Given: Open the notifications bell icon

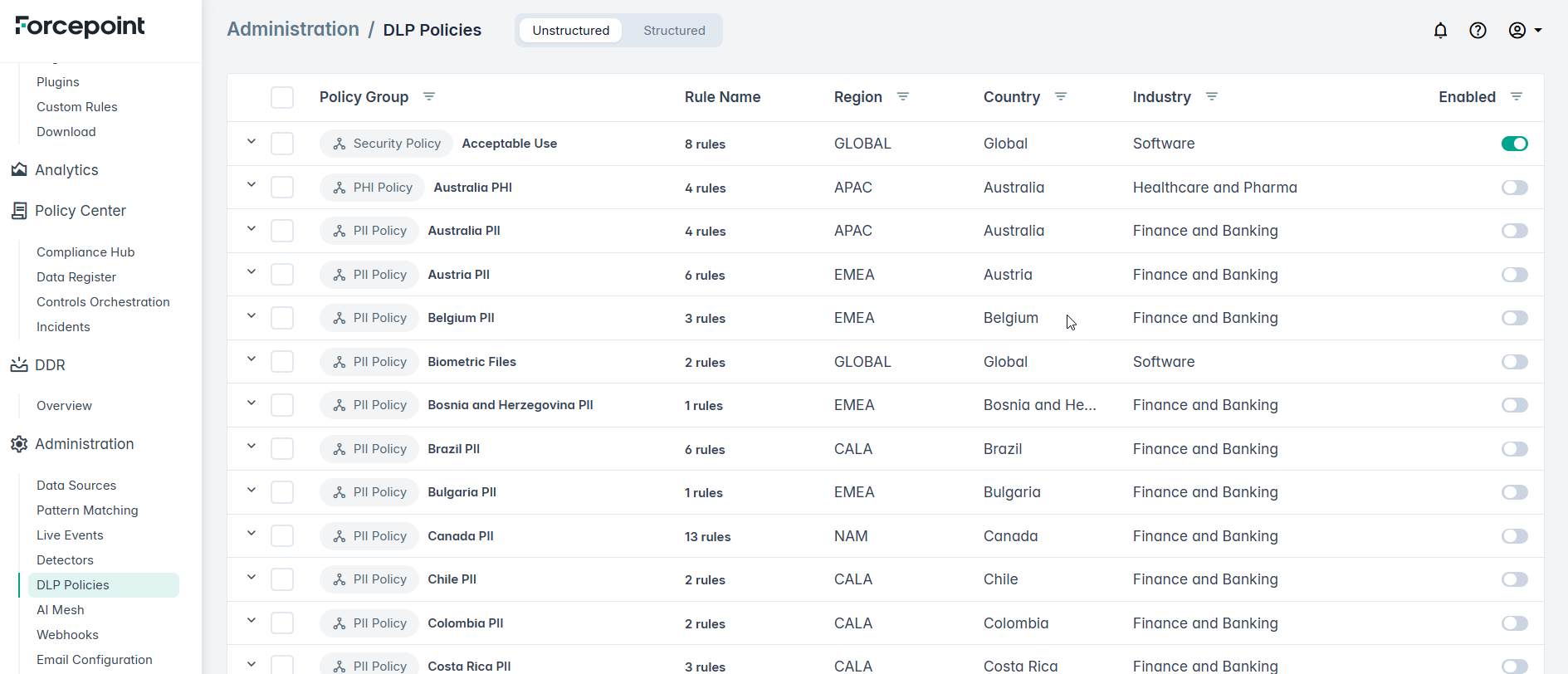Looking at the screenshot, I should [x=1440, y=31].
